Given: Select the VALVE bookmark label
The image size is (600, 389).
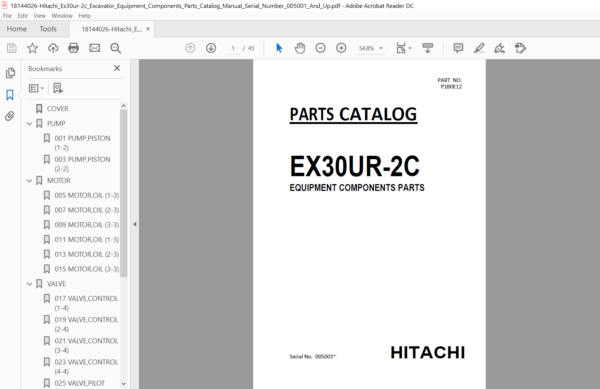Looking at the screenshot, I should tap(56, 284).
